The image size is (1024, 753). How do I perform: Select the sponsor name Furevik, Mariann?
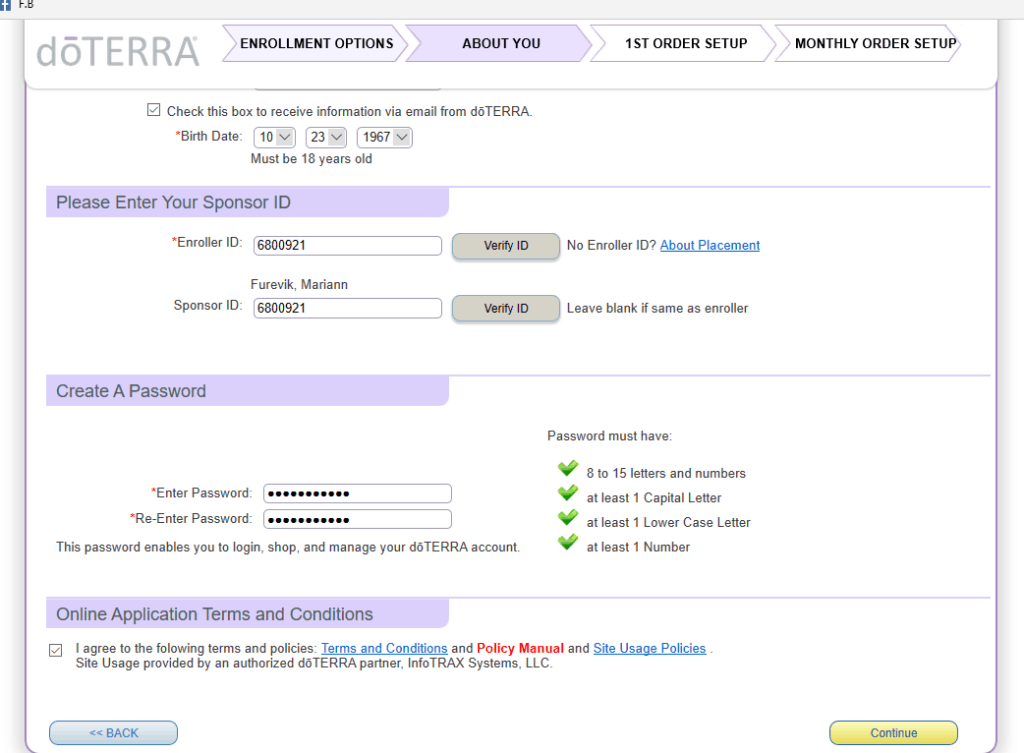point(299,285)
